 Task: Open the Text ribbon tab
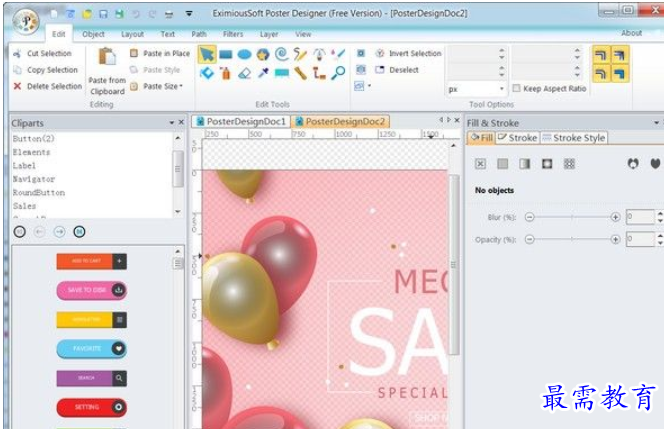pos(167,34)
